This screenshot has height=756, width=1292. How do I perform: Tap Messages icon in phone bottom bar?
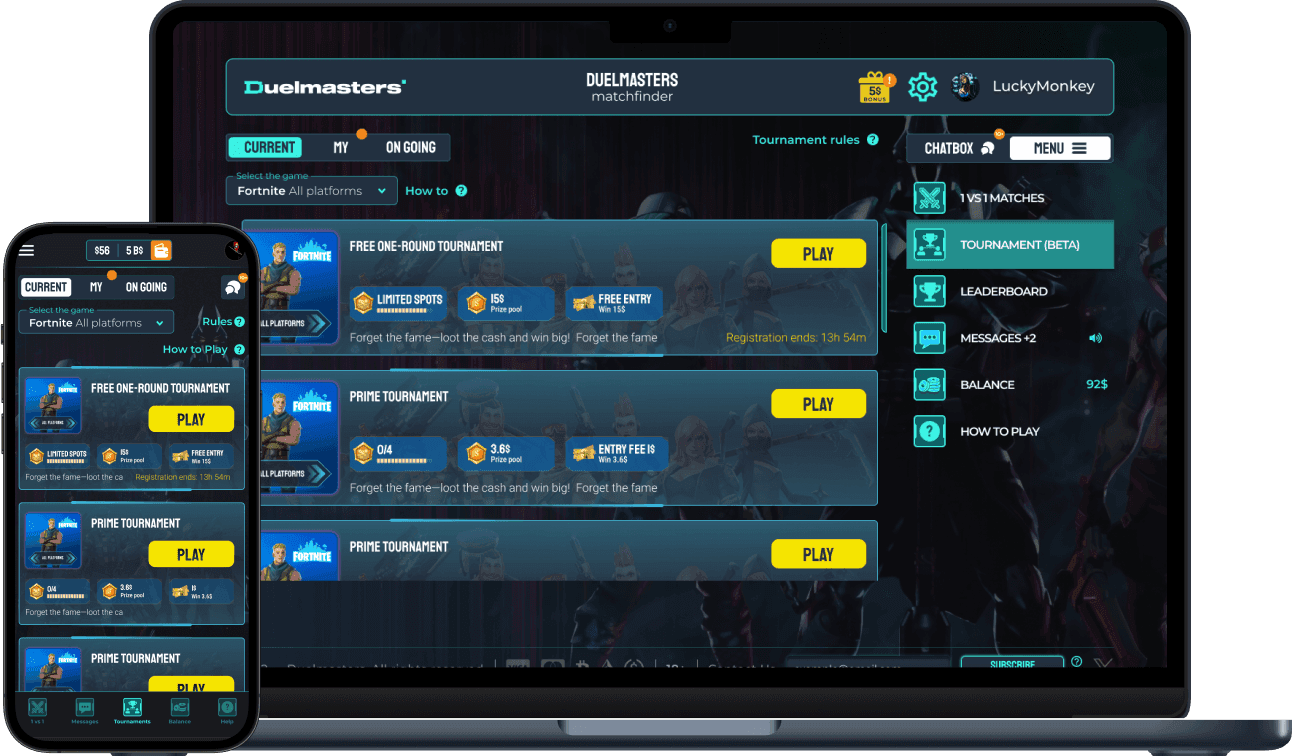tap(85, 708)
